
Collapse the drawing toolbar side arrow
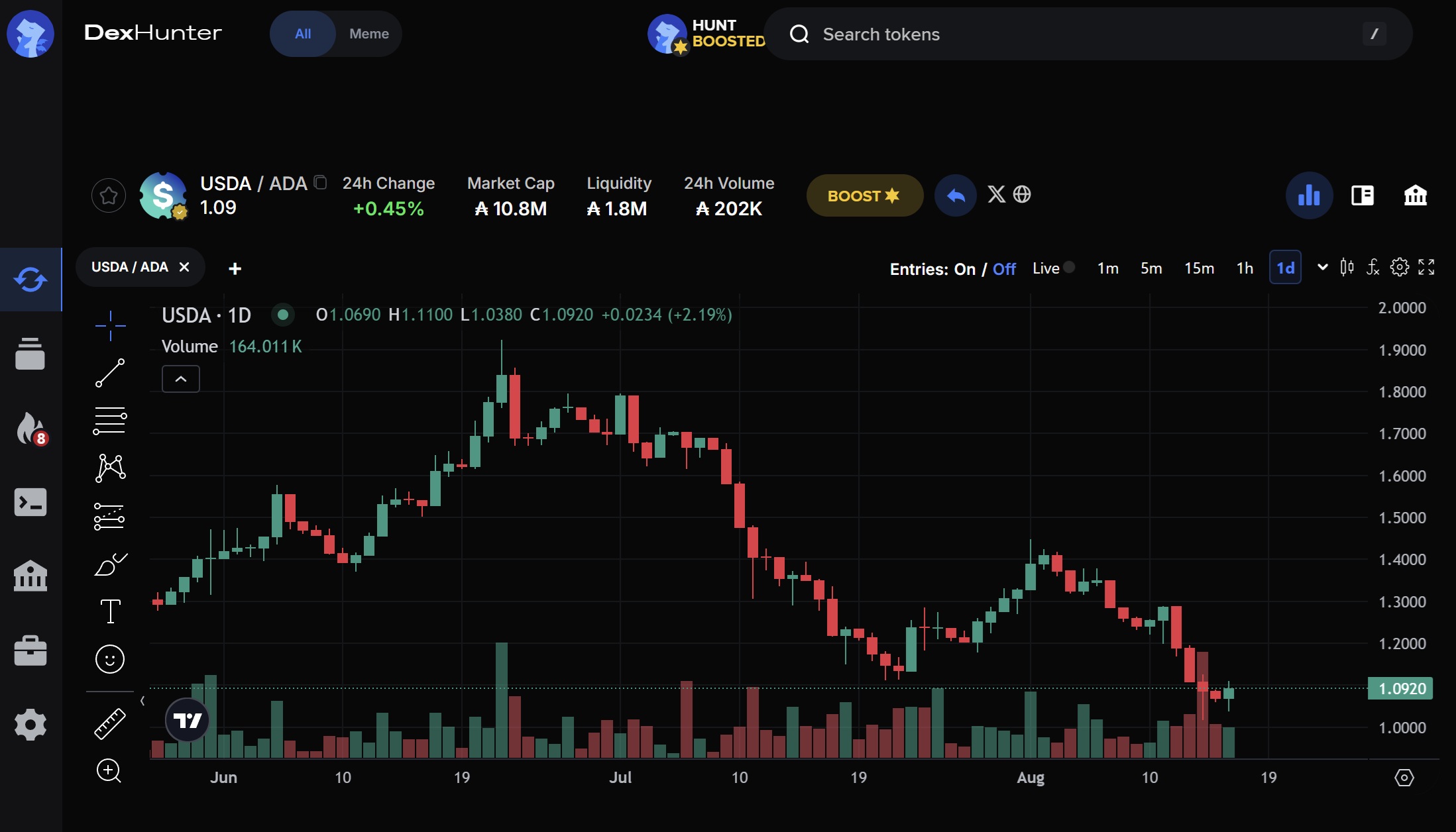tap(142, 700)
